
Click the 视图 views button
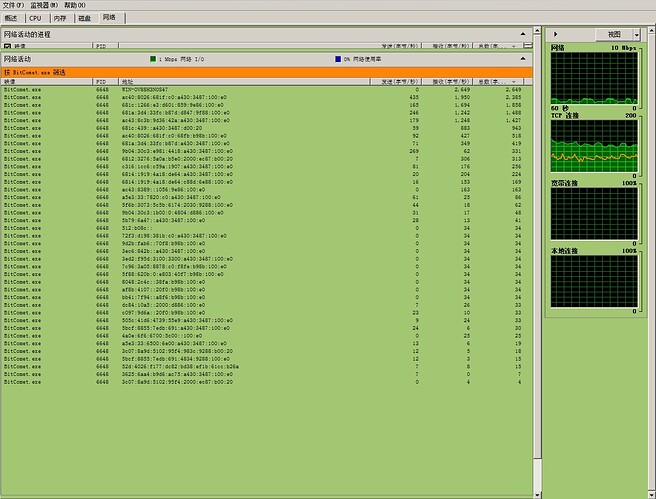(613, 34)
